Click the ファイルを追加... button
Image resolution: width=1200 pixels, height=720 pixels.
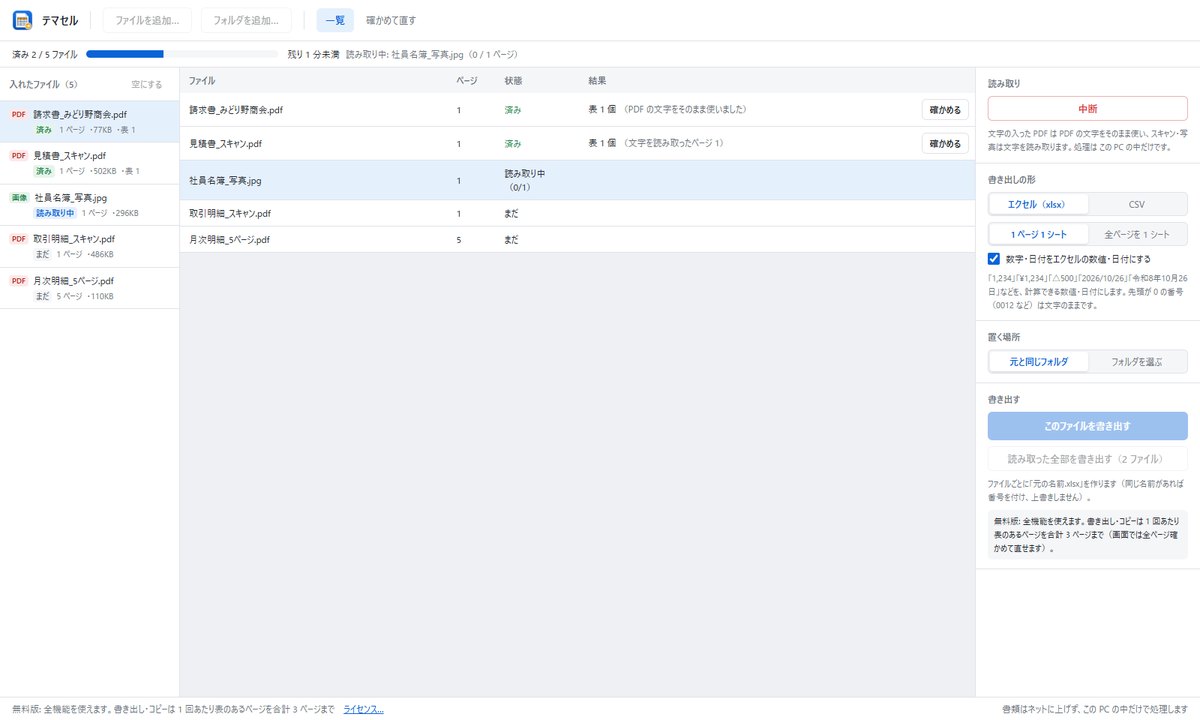147,20
